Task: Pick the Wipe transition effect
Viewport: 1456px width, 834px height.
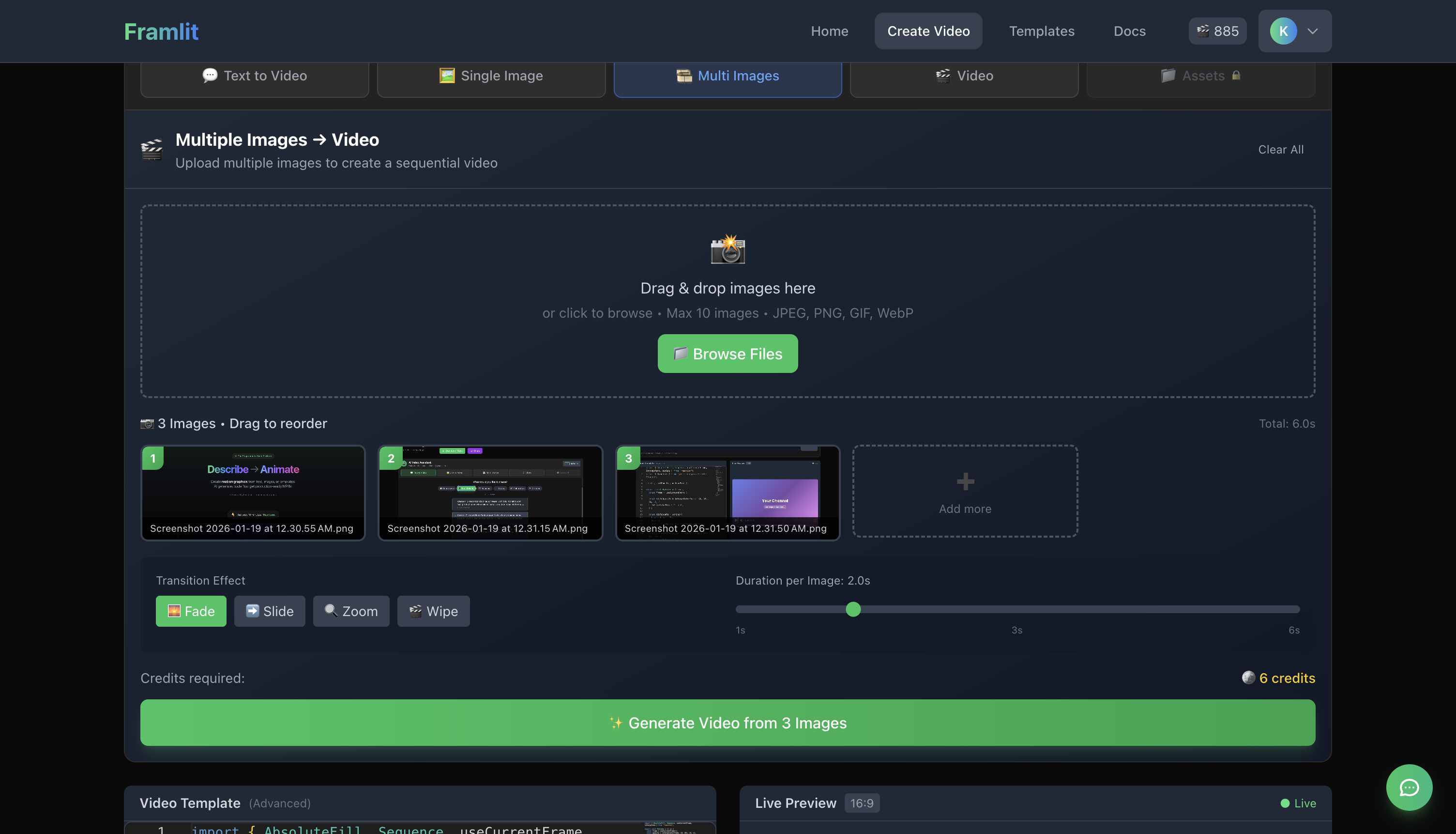Action: (433, 611)
